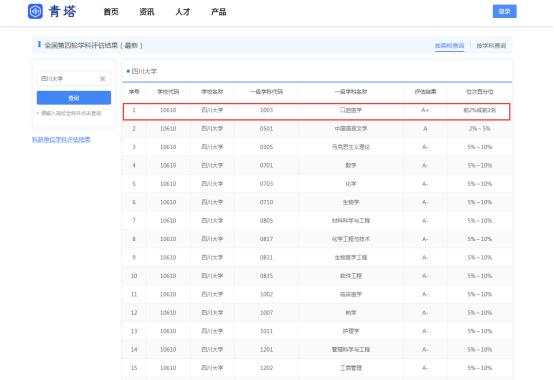Screen dimensions: 554x380
Task: Select the 软件工程 table row
Action: [x=317, y=276]
